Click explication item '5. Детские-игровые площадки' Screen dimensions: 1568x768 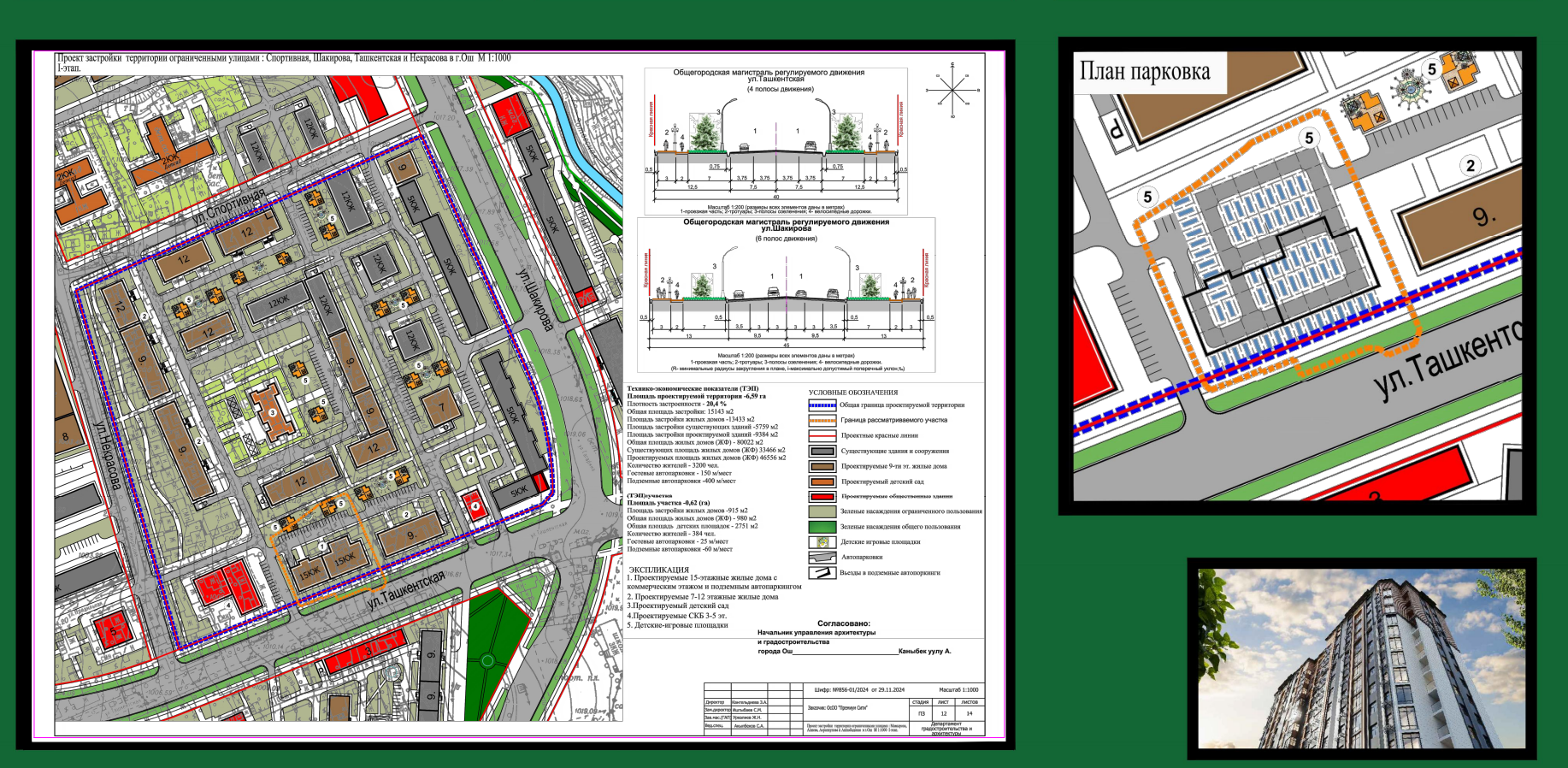pos(677,624)
